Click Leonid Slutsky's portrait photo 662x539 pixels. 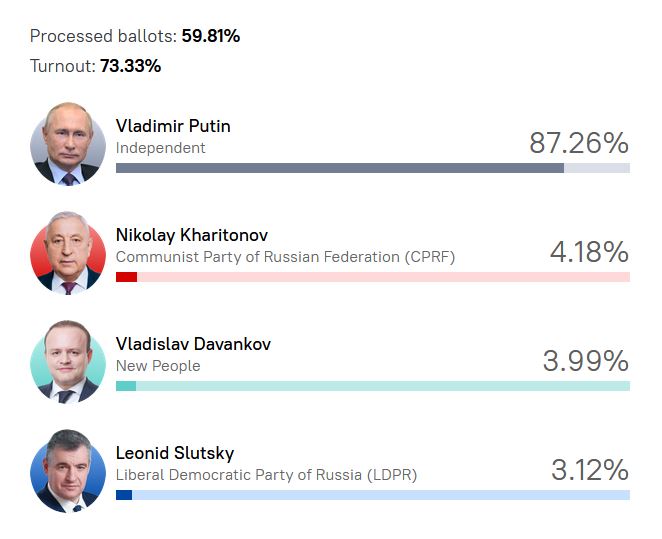68,470
